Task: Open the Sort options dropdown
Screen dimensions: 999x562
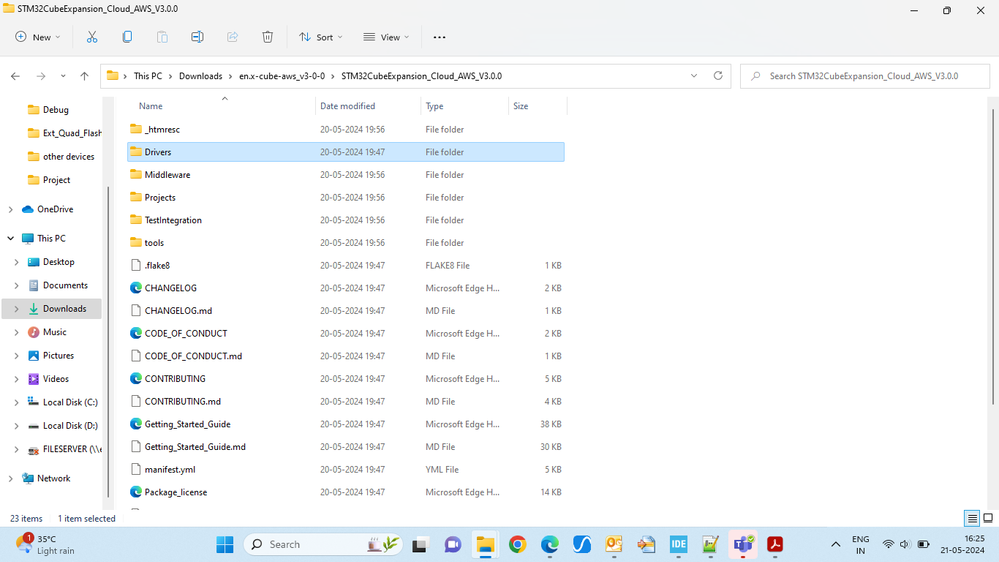Action: click(321, 37)
